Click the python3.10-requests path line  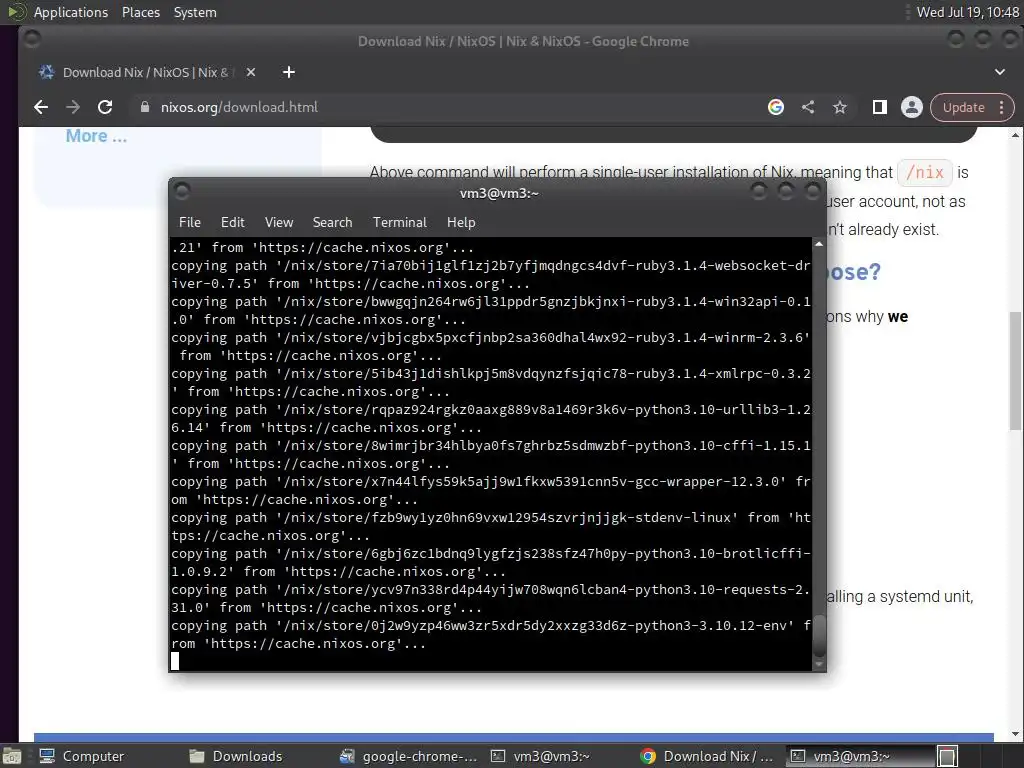coord(491,598)
